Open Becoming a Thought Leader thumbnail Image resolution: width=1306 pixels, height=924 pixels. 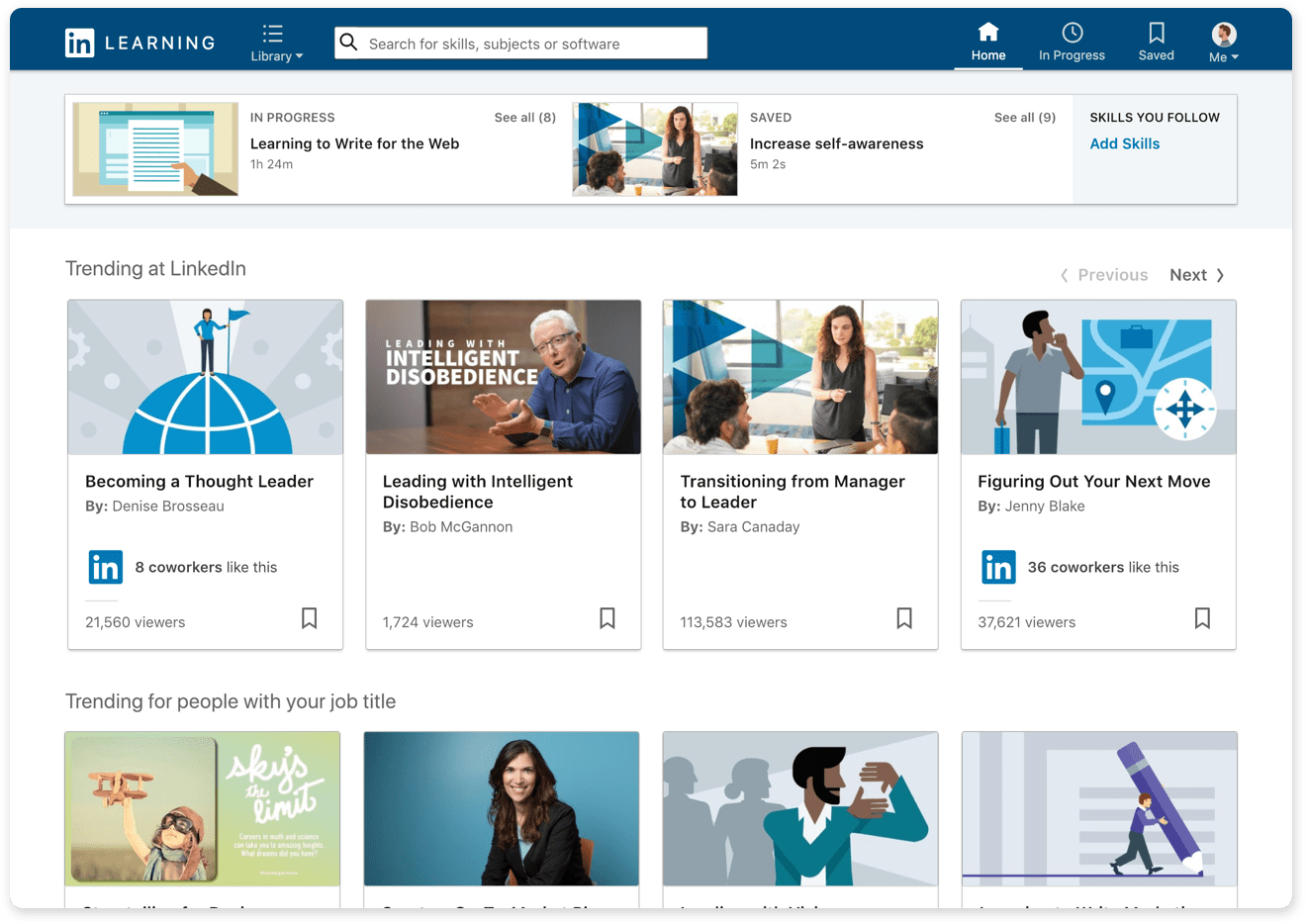(206, 377)
